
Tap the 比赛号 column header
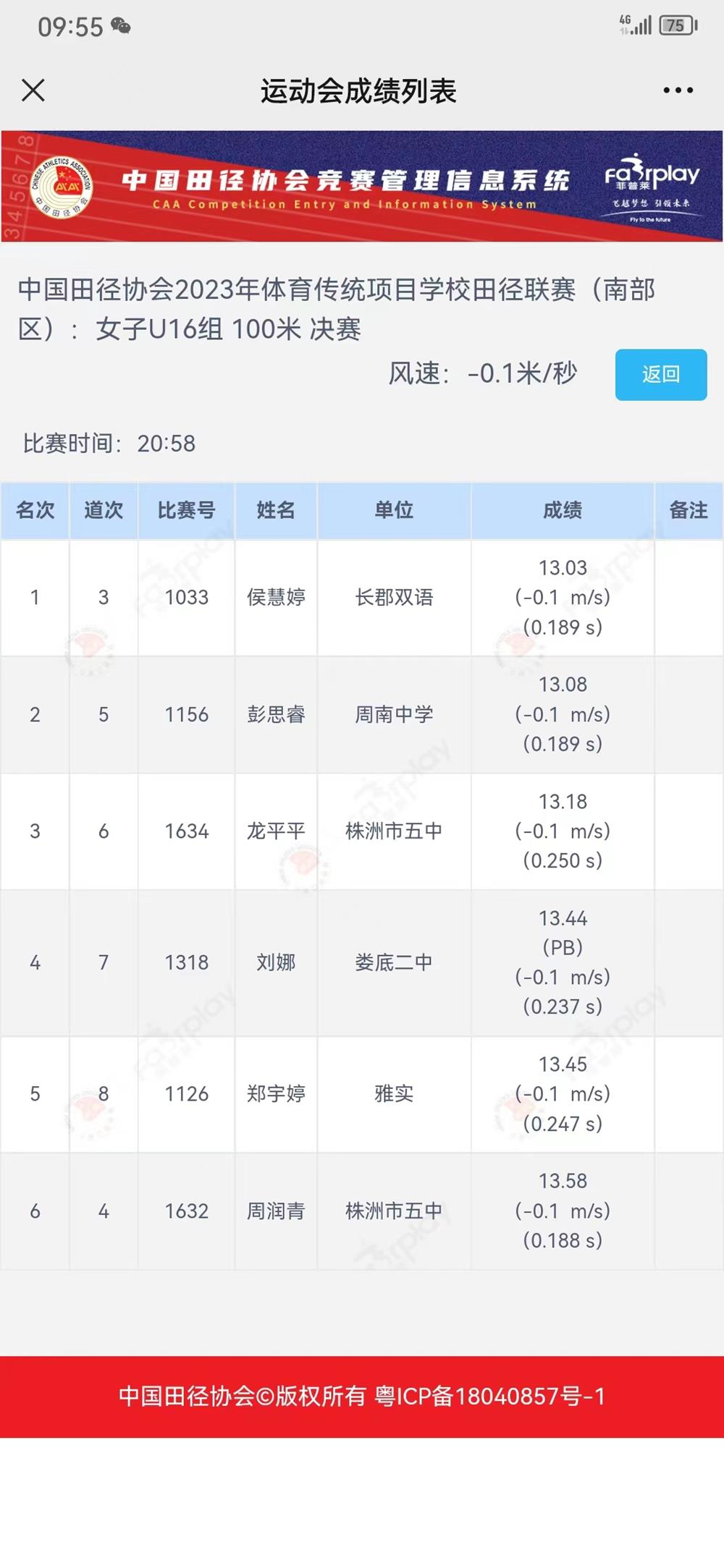click(186, 510)
